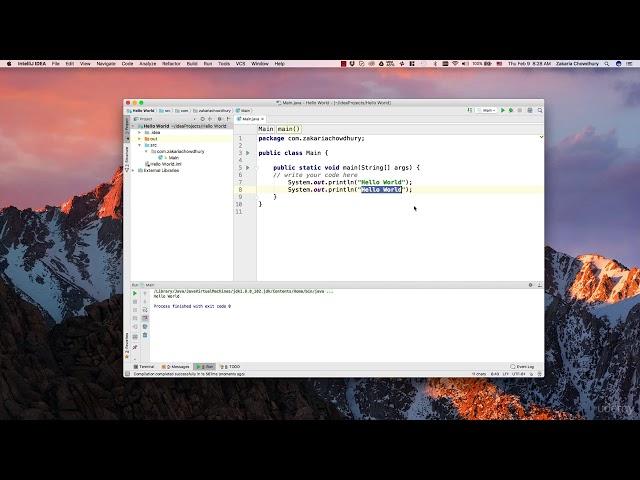Toggle the Run tool window tab

point(204,367)
